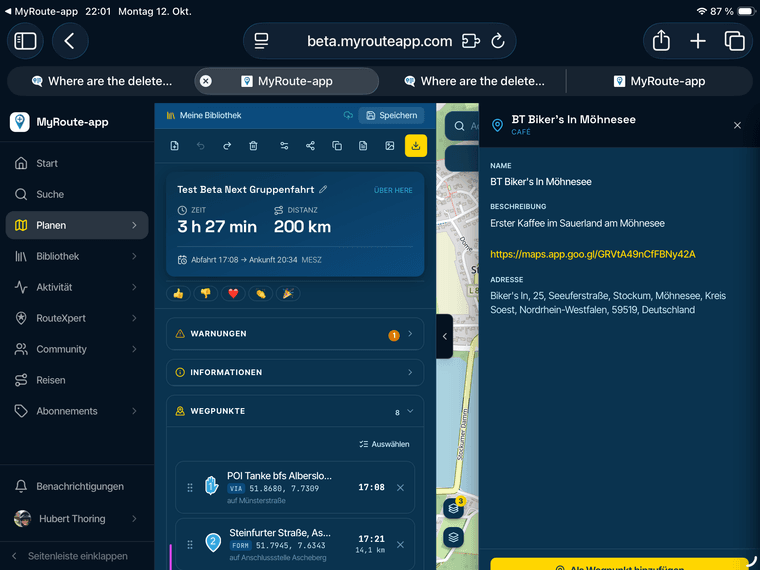760x570 pixels.
Task: Edit route name pencil icon
Action: 323,190
